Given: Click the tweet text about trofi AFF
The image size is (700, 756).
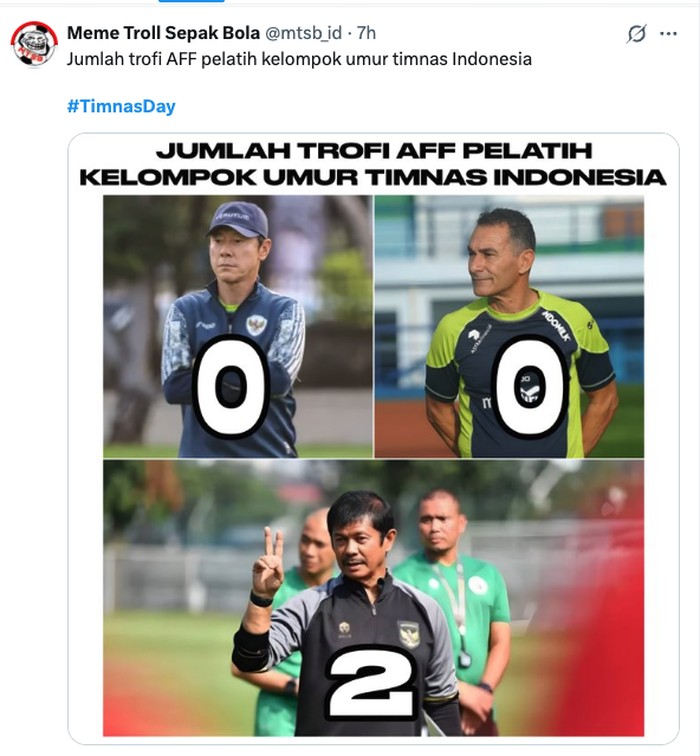Looking at the screenshot, I should [299, 59].
